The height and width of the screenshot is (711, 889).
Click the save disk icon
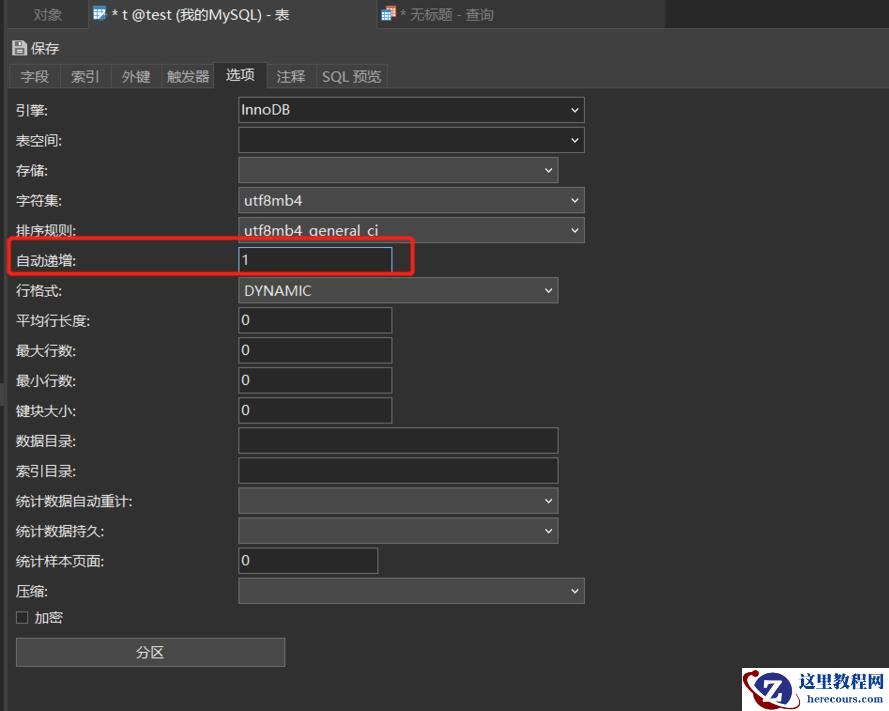click(19, 48)
